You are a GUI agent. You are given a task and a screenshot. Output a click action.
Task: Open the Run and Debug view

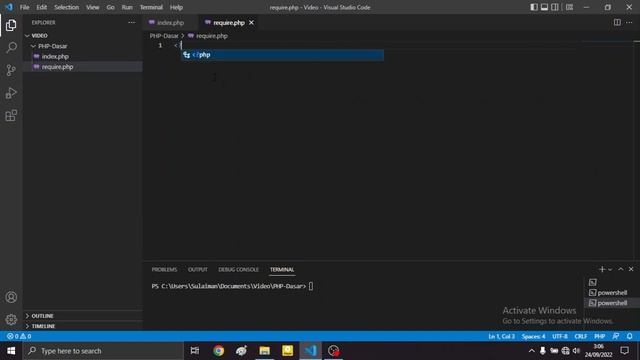[x=11, y=93]
